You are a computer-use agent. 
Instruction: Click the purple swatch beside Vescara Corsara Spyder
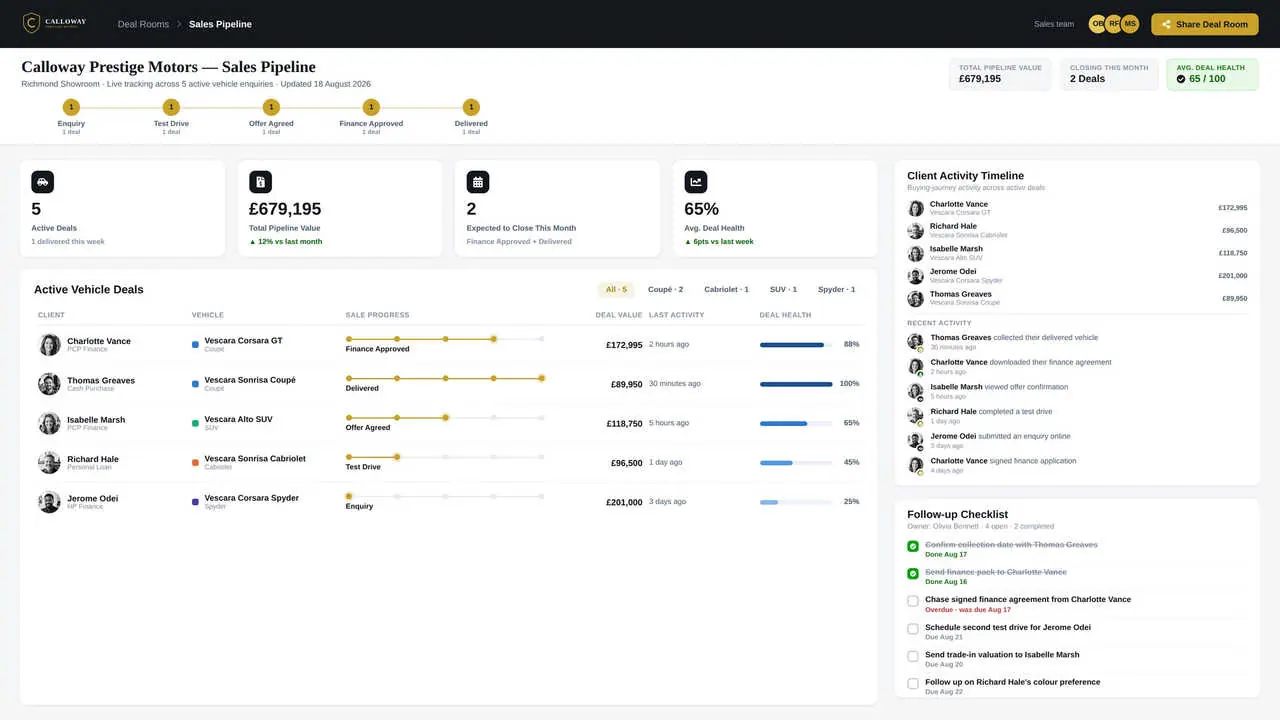coord(195,502)
